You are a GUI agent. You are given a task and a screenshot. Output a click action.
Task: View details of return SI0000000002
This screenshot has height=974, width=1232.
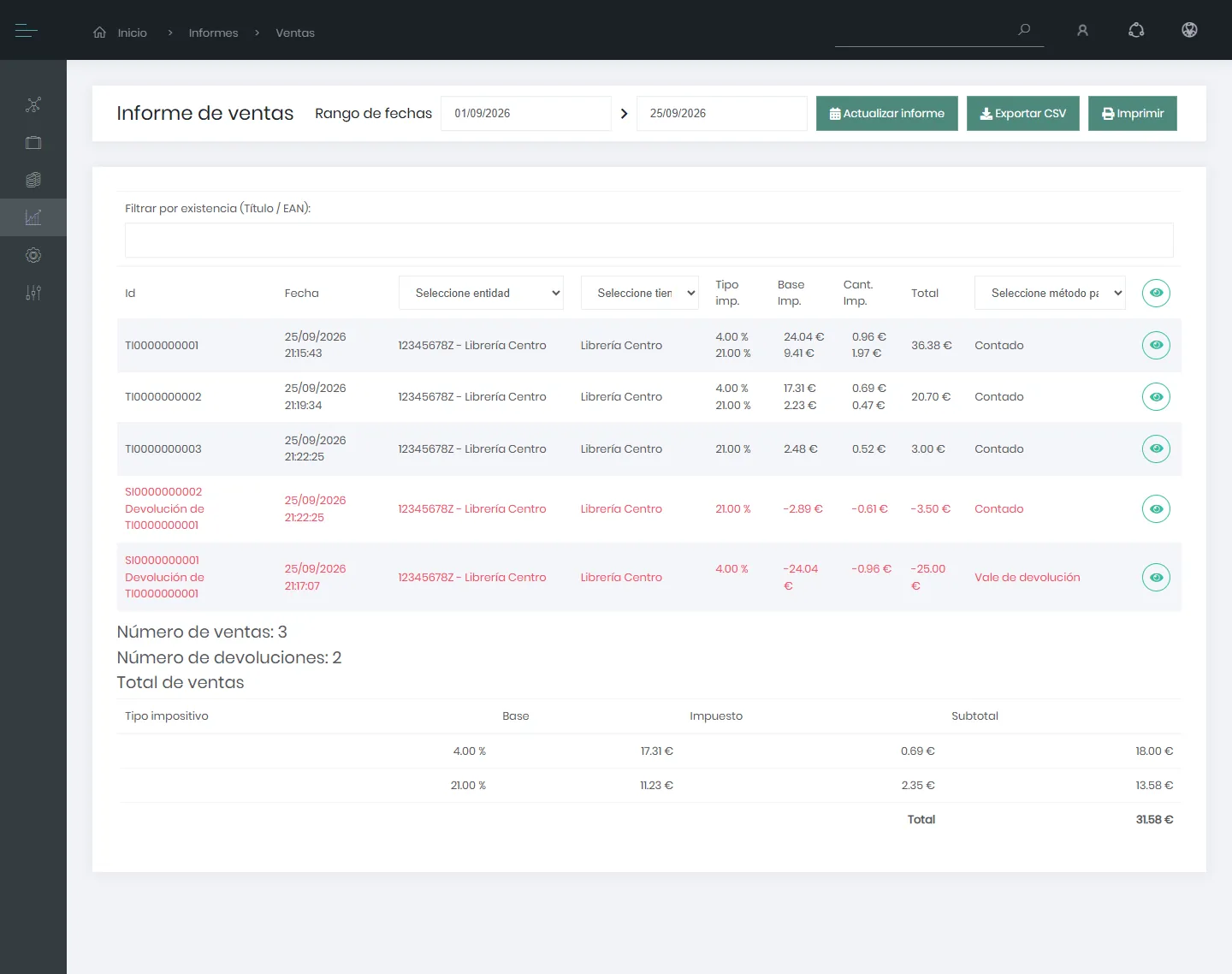[1156, 509]
